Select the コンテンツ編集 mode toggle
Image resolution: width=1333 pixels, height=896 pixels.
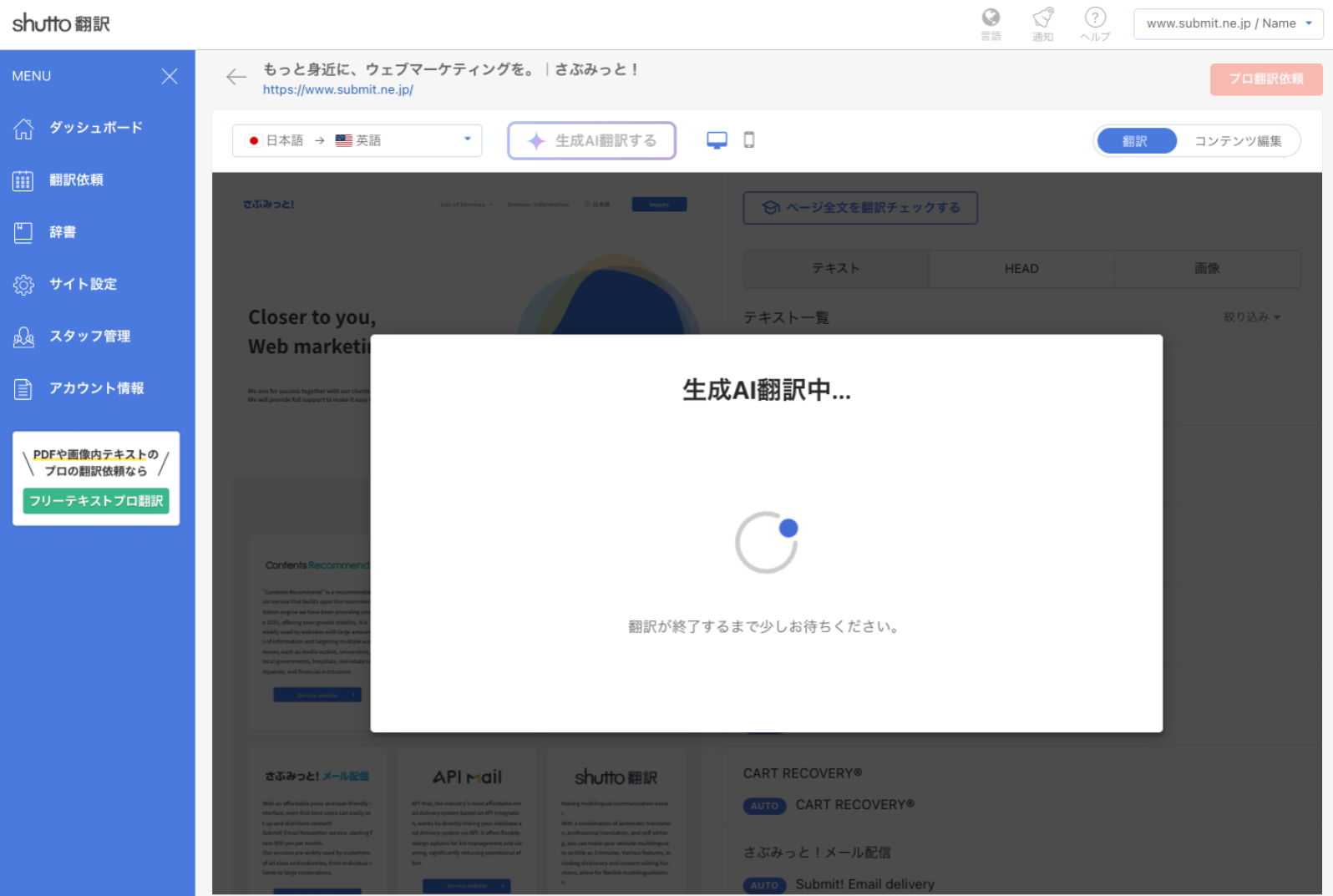(x=1238, y=141)
